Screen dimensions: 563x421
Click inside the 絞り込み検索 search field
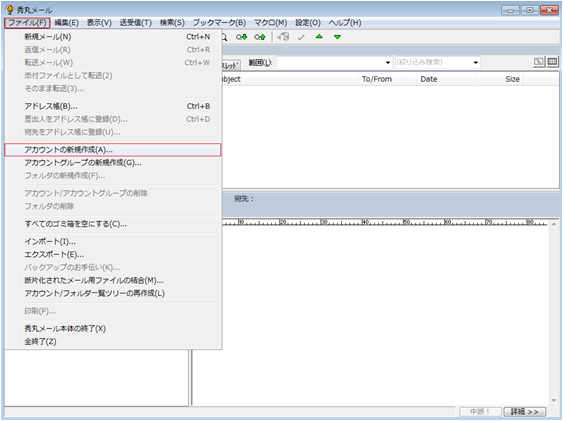click(x=433, y=62)
